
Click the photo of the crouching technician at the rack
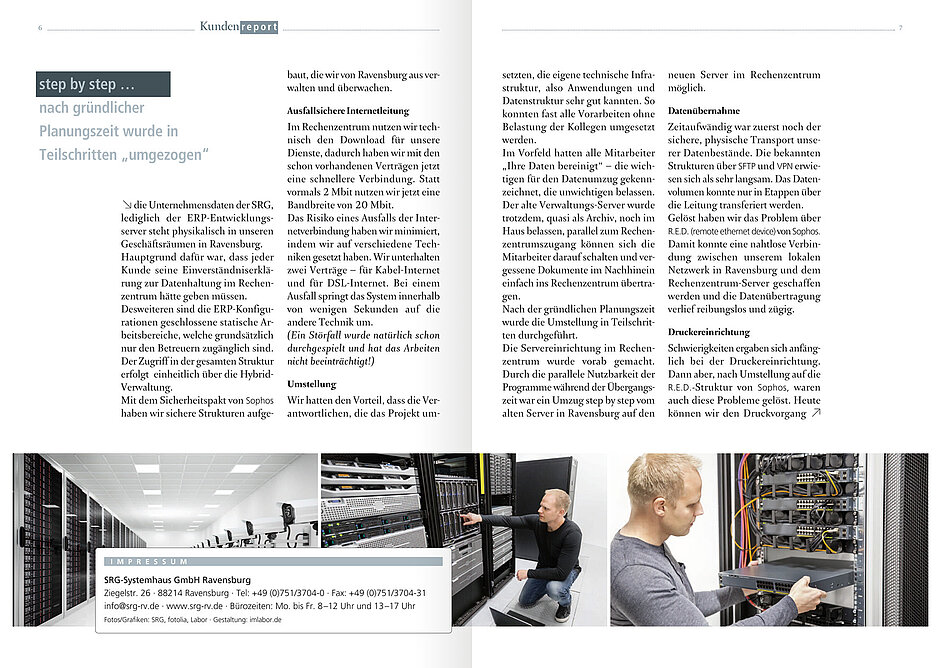pyautogui.click(x=463, y=540)
